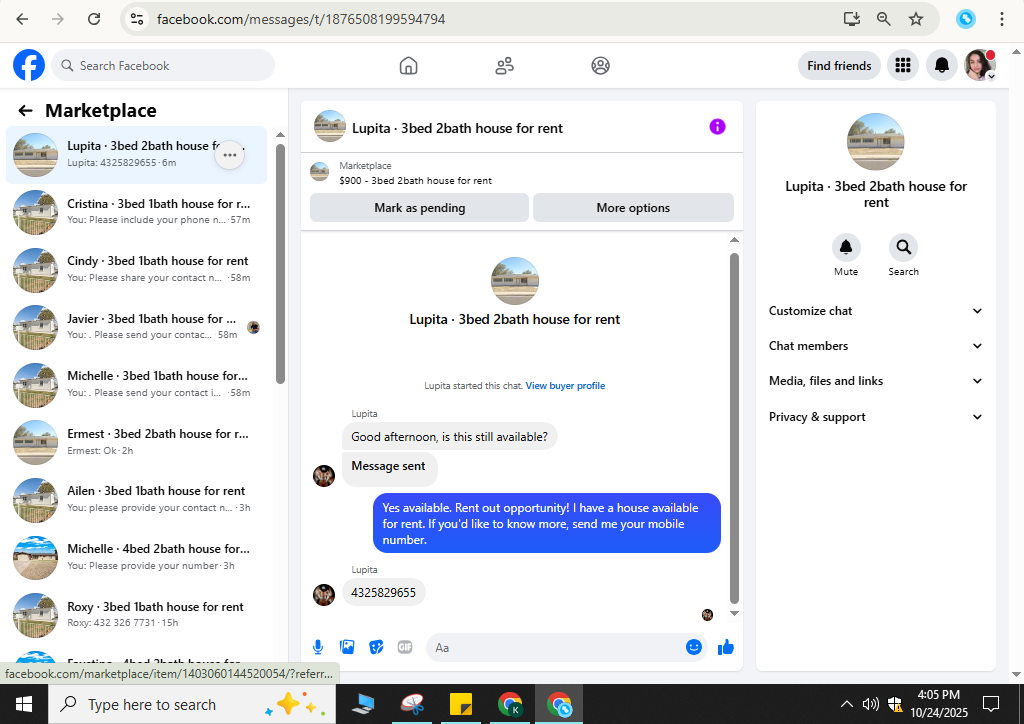Screen dimensions: 1024x724
Task: Expand Privacy & support section
Action: pos(875,417)
